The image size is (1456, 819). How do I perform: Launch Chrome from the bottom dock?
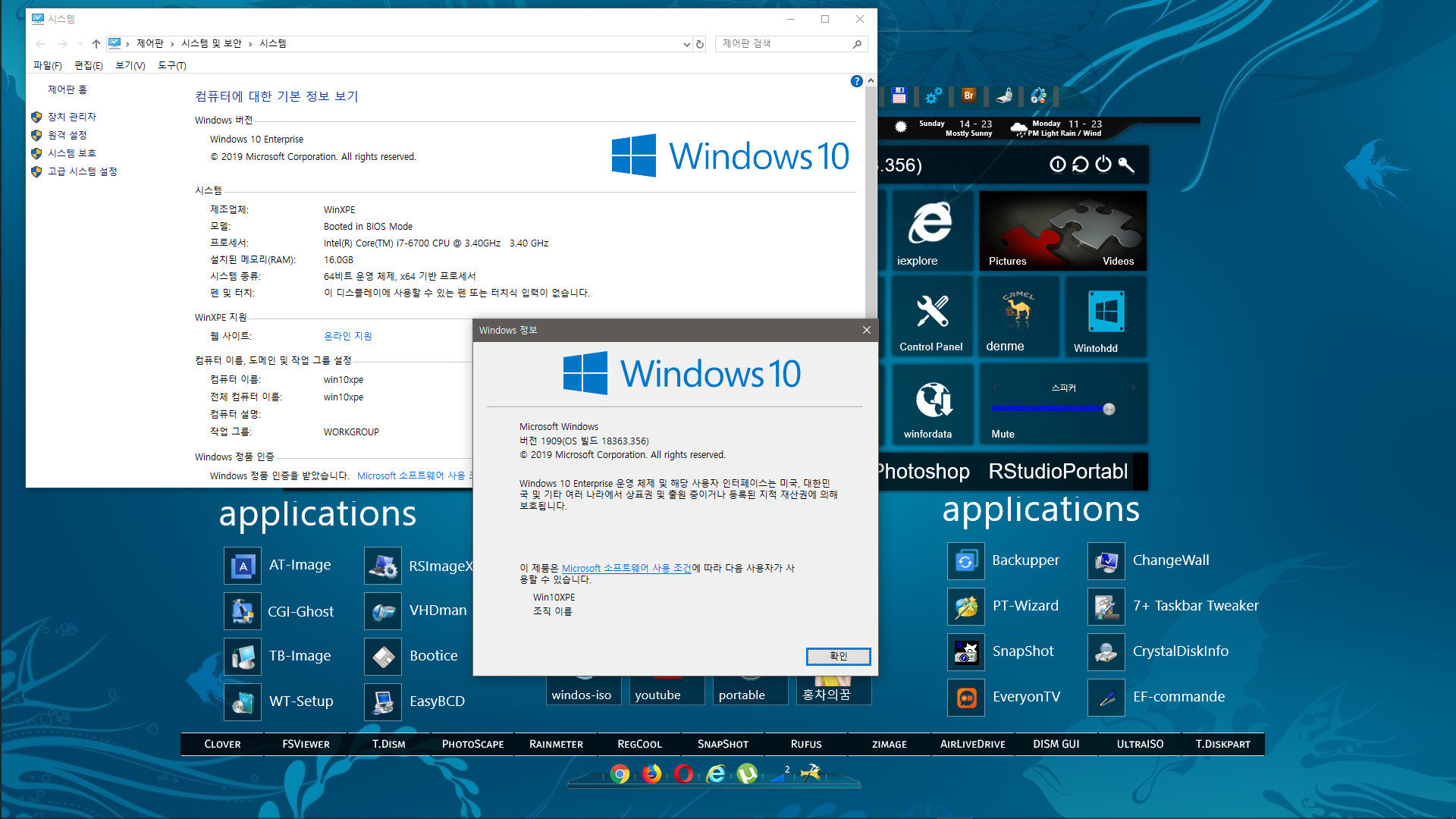point(620,773)
